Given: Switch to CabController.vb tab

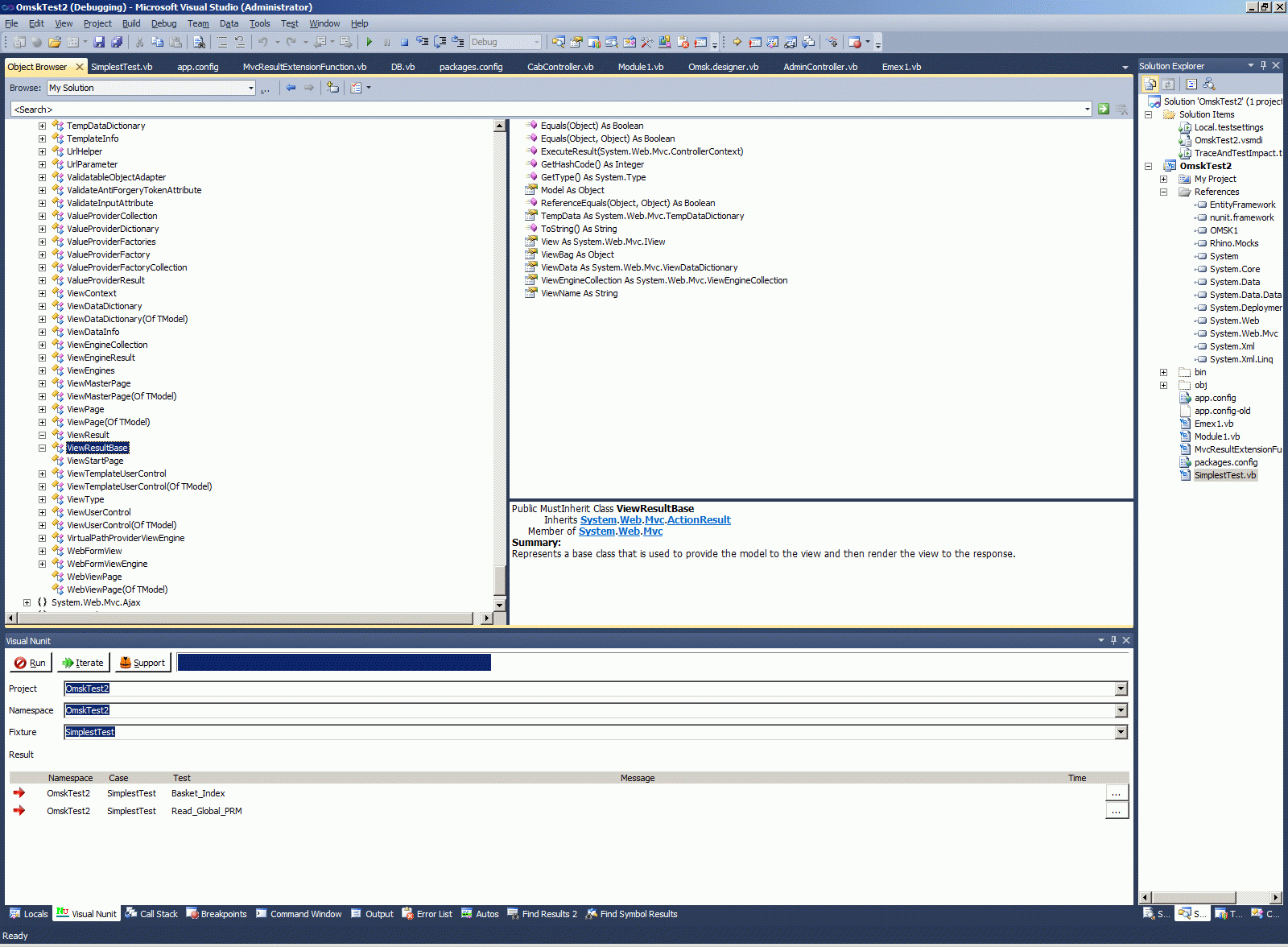Looking at the screenshot, I should click(560, 67).
